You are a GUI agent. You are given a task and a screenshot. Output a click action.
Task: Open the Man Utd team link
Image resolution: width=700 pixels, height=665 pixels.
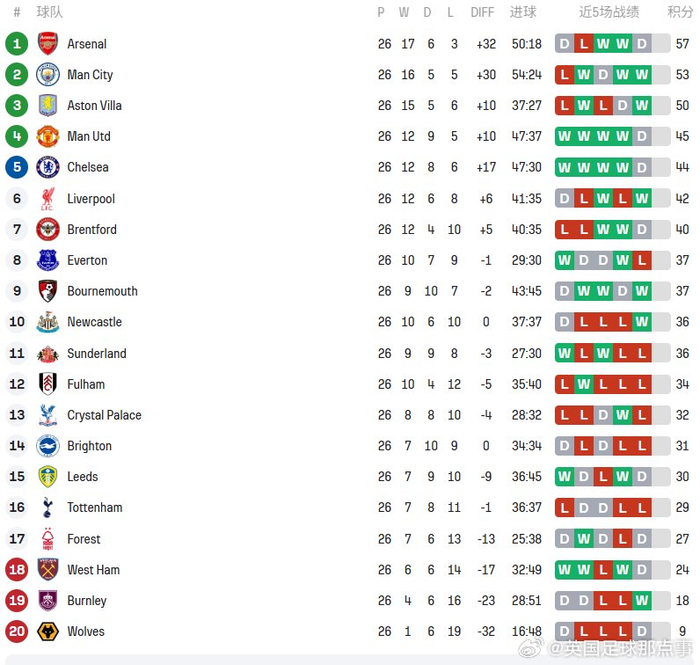pyautogui.click(x=89, y=137)
